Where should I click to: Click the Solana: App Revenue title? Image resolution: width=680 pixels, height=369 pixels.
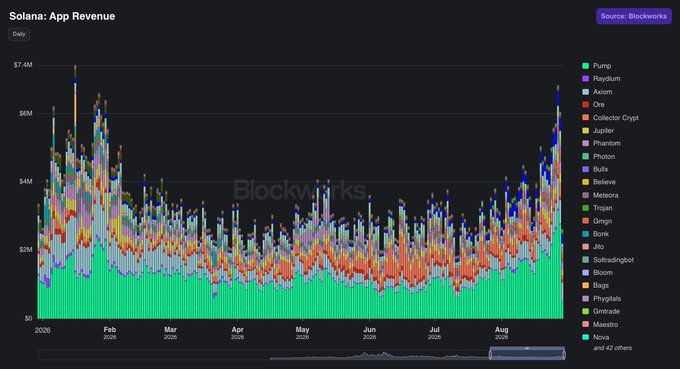coord(62,16)
